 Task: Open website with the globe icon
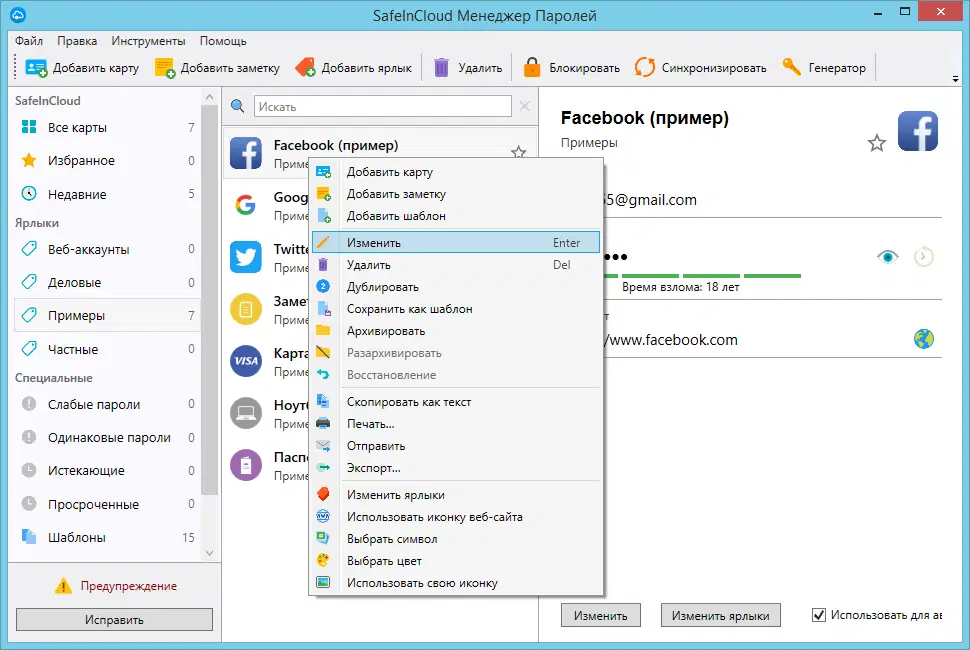tap(924, 339)
